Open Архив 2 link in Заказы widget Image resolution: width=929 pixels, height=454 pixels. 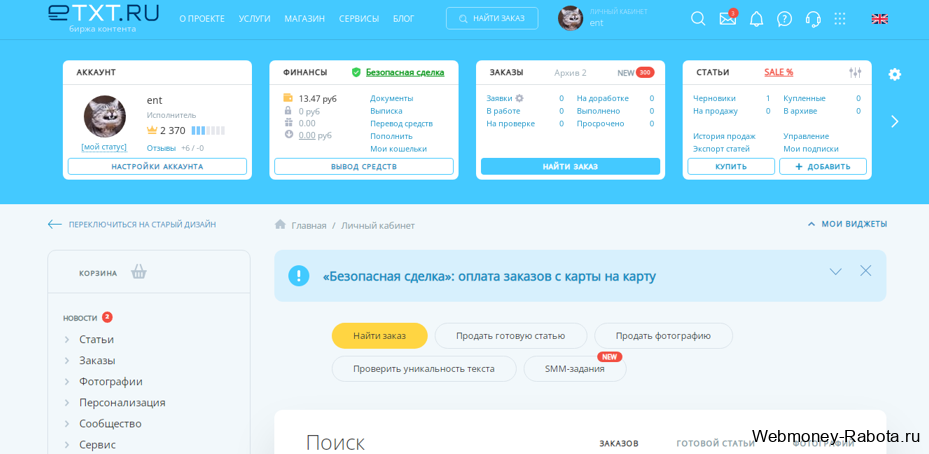pyautogui.click(x=570, y=73)
